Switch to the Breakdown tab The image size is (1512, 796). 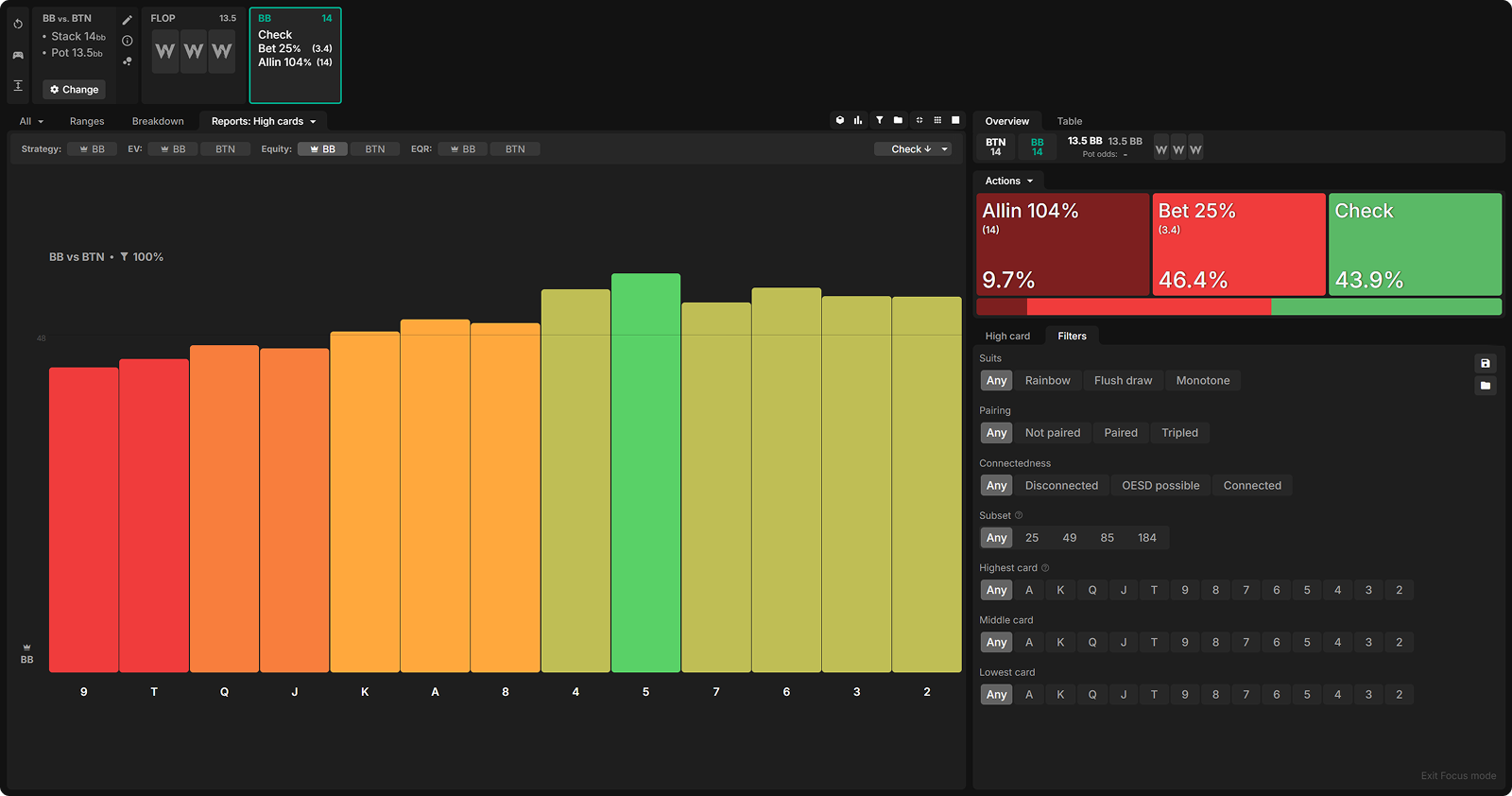pyautogui.click(x=158, y=121)
